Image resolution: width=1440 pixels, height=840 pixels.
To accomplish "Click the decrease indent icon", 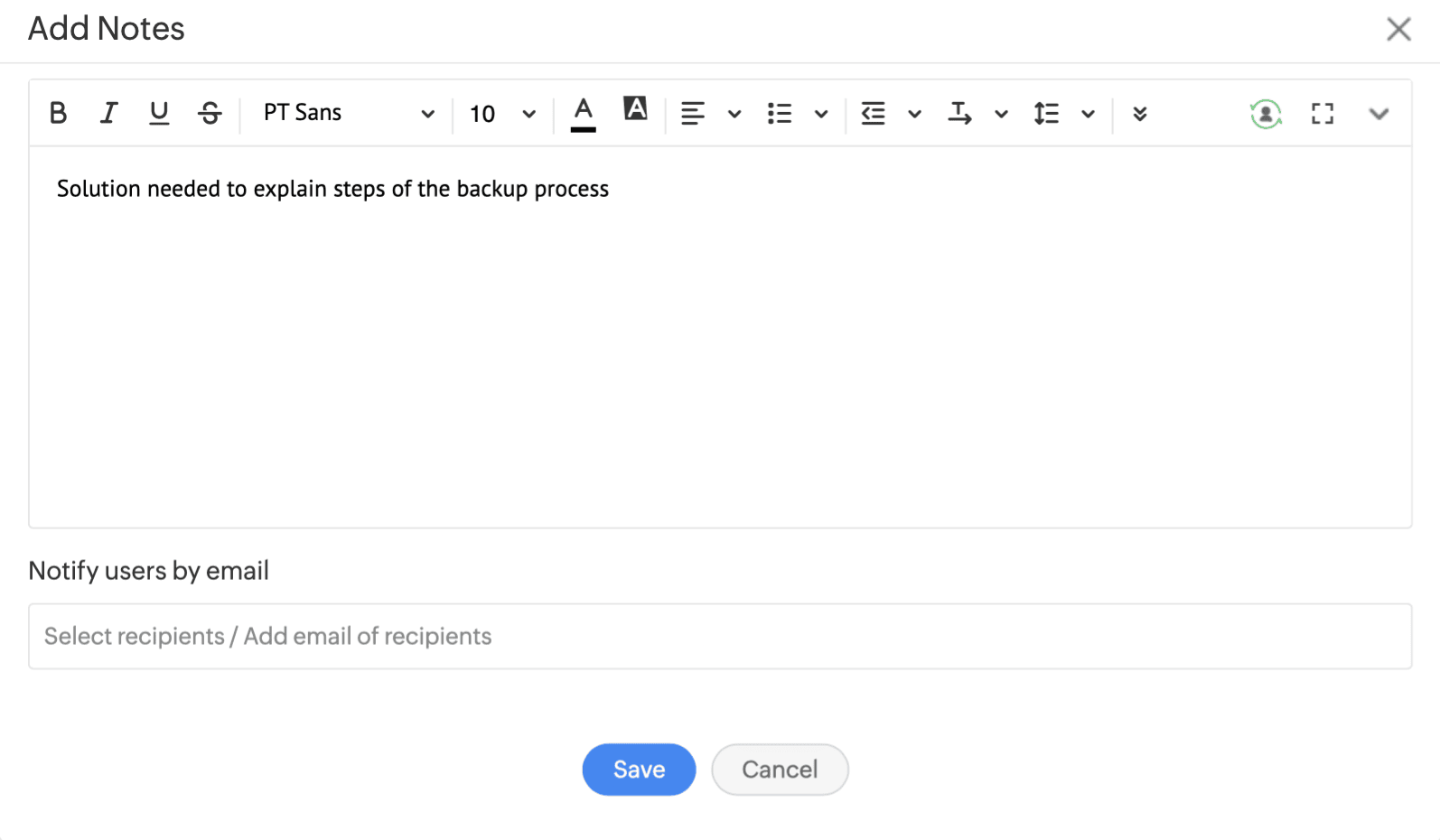I will coord(873,114).
